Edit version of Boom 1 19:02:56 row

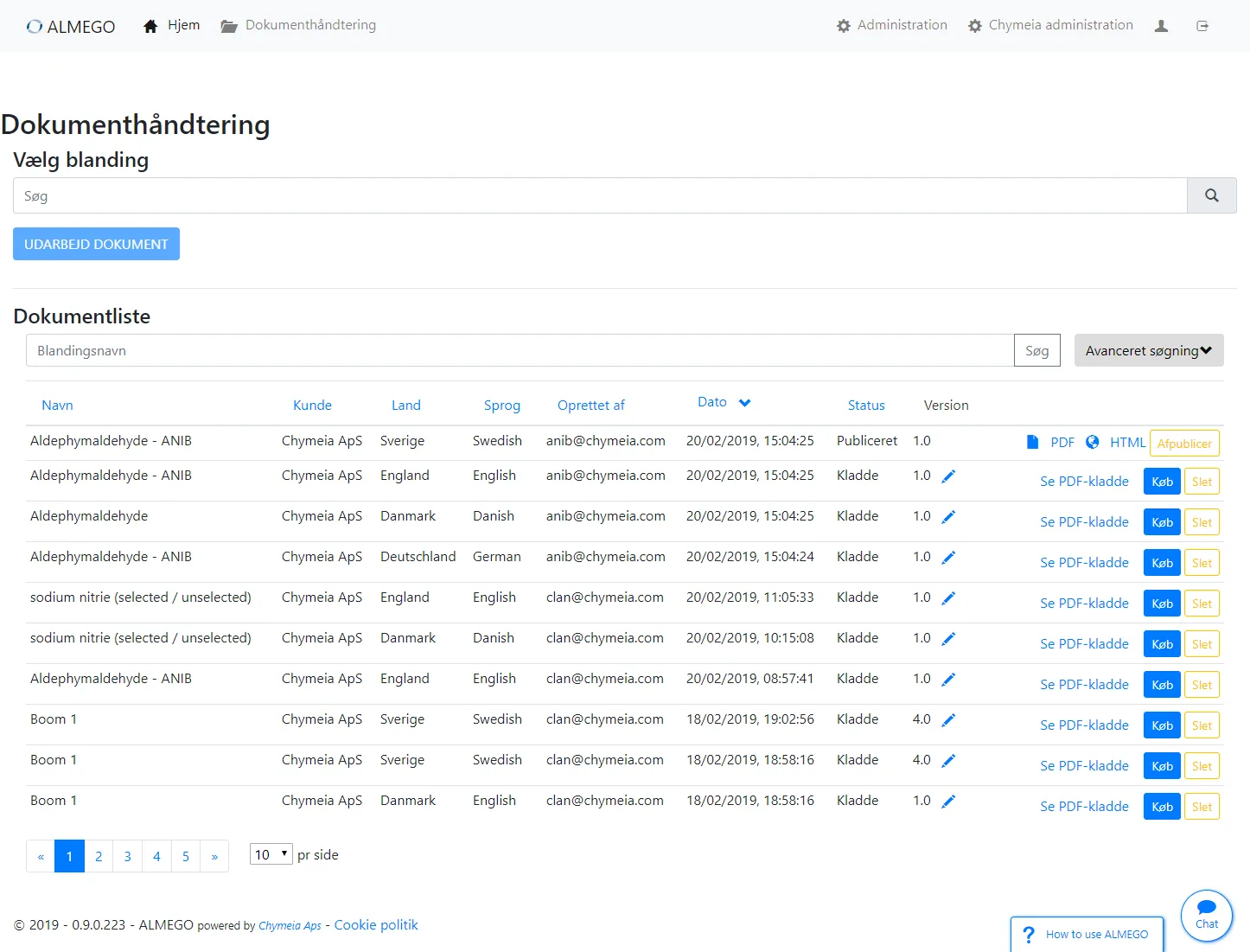(x=948, y=719)
